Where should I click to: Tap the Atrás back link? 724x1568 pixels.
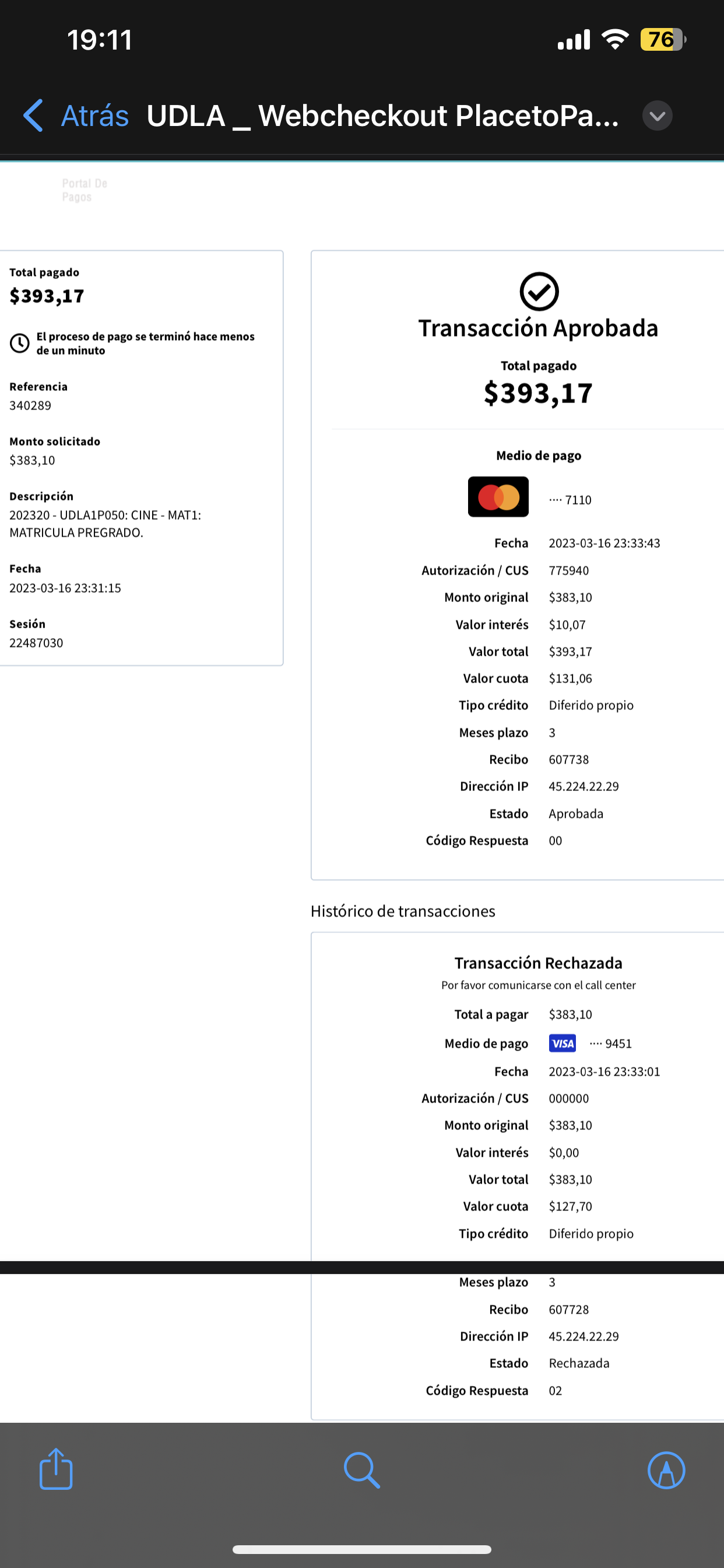[x=95, y=116]
